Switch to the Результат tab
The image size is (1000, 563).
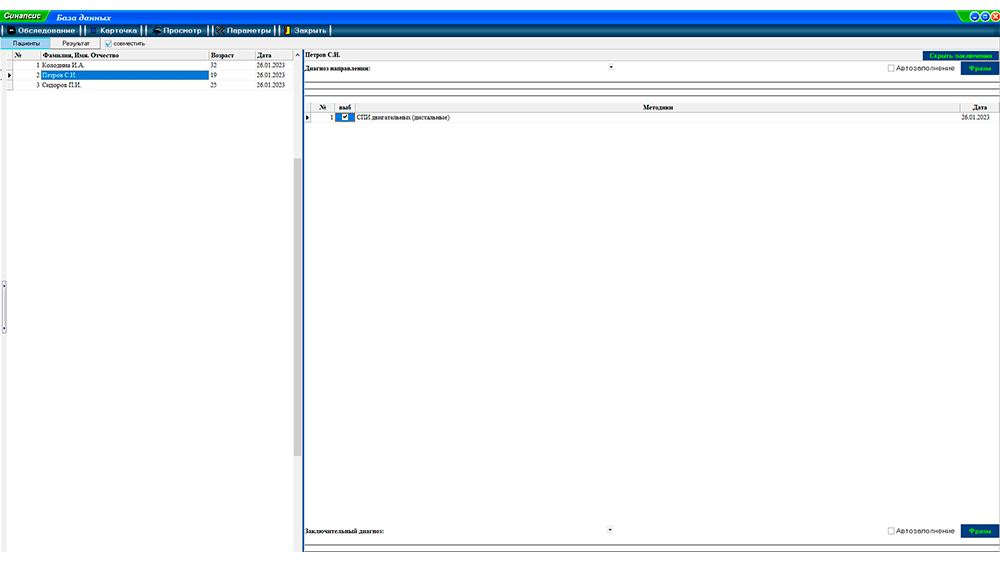coord(75,43)
